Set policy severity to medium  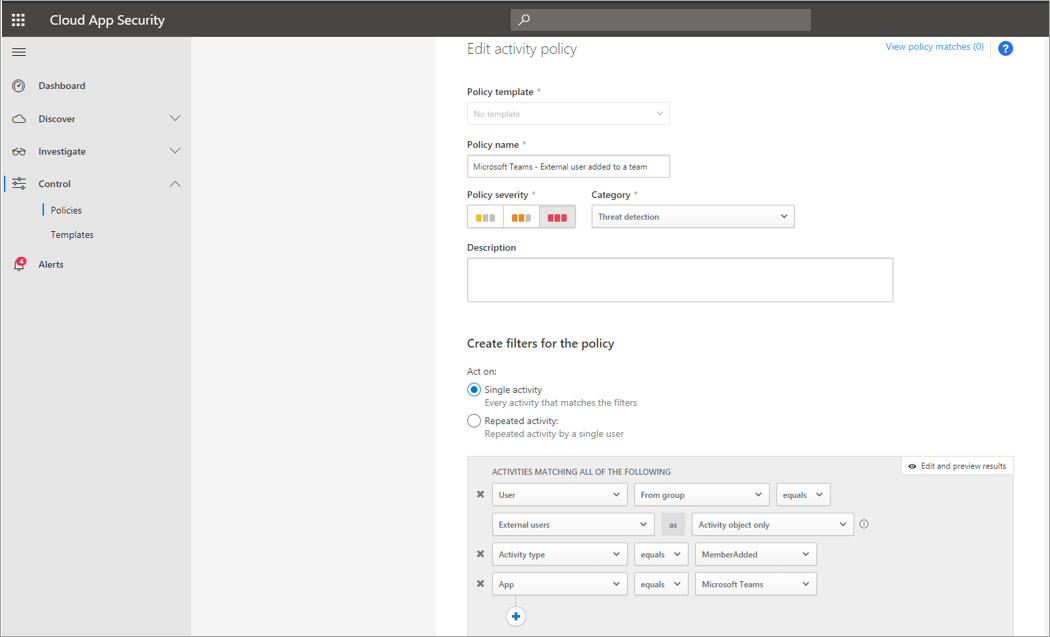coord(522,216)
